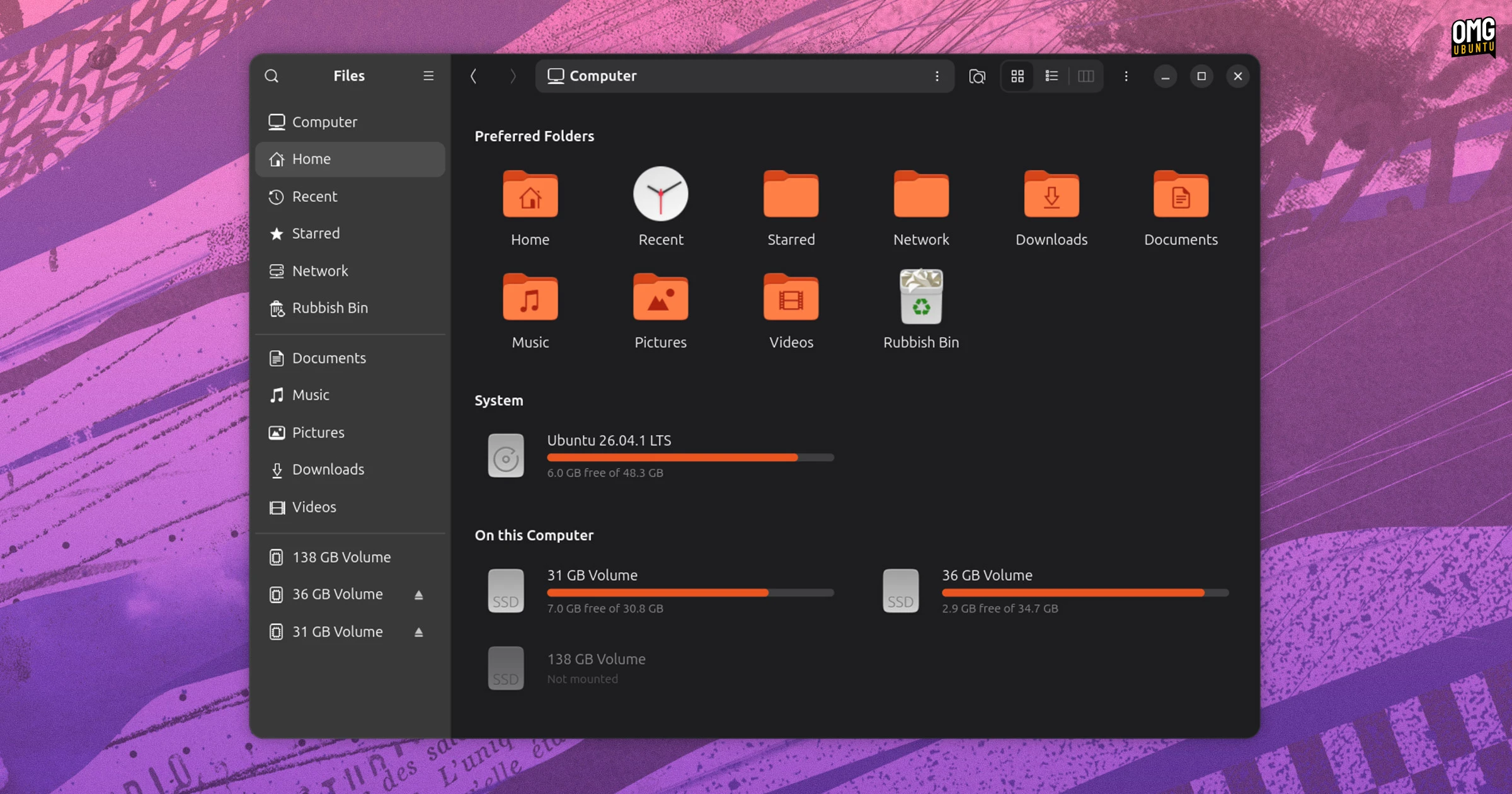The image size is (1512, 794).
Task: Open the window main options menu
Action: (1126, 76)
